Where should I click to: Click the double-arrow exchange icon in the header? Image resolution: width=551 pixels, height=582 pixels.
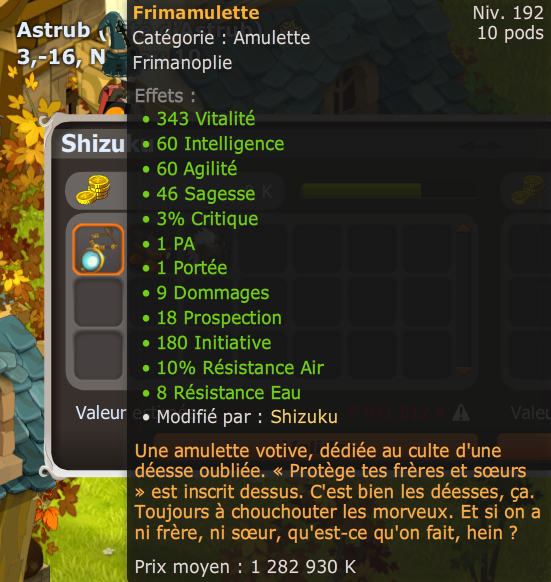coord(480,146)
